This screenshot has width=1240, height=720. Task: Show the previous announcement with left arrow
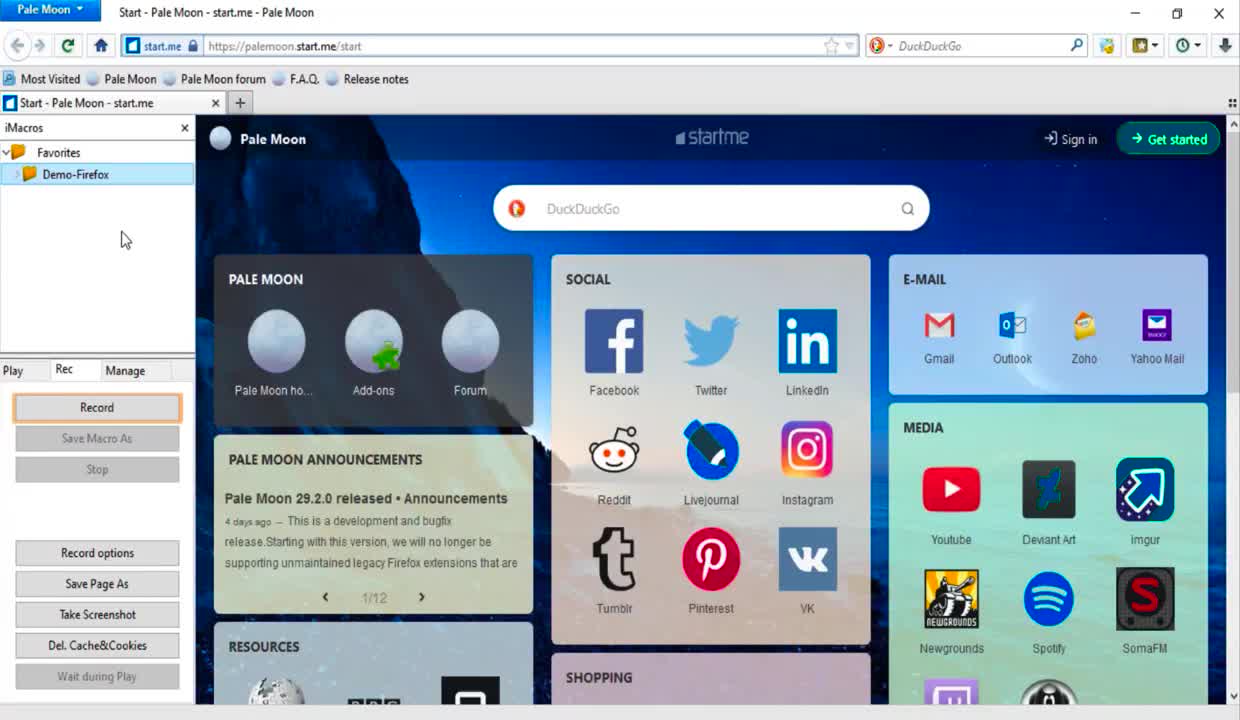325,597
